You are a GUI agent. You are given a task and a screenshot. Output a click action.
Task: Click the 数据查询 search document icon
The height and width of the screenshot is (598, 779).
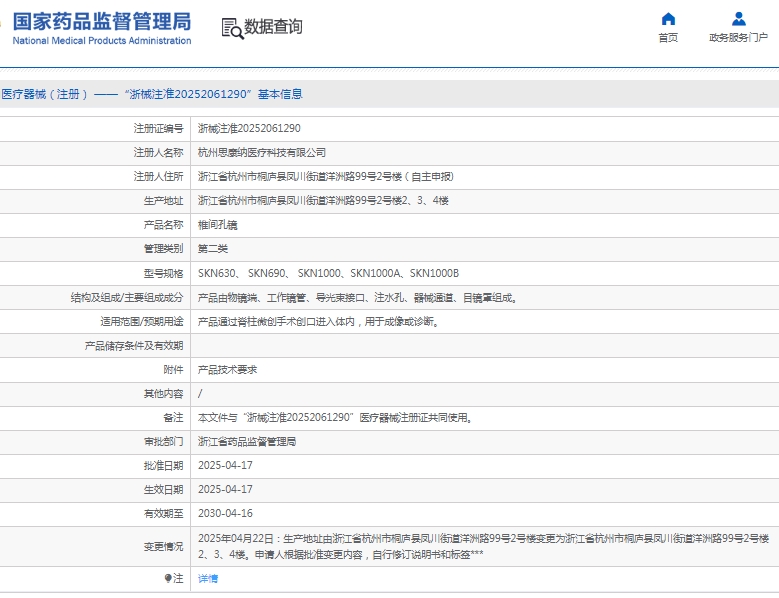click(233, 28)
